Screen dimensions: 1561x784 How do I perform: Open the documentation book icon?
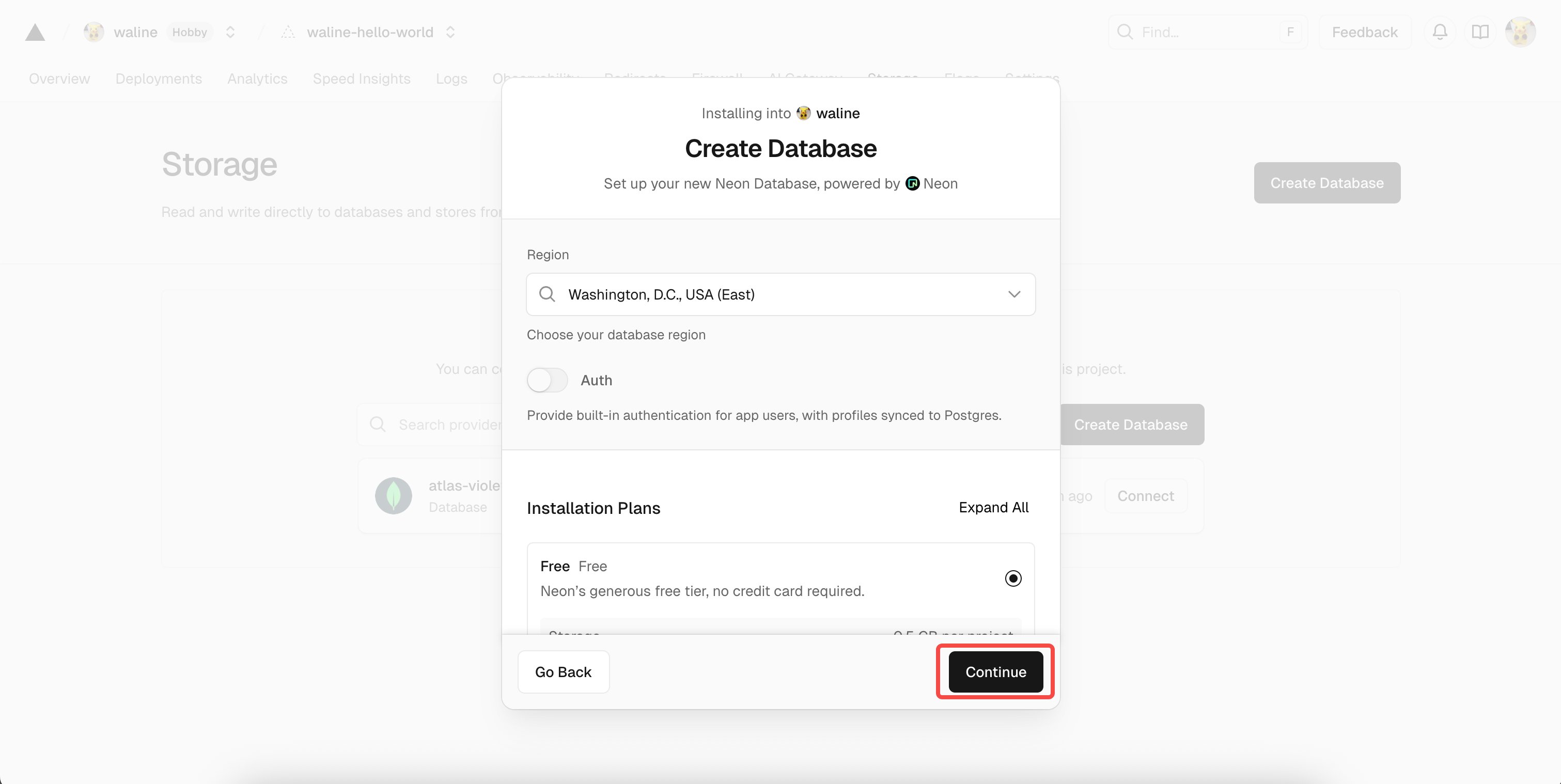coord(1480,32)
